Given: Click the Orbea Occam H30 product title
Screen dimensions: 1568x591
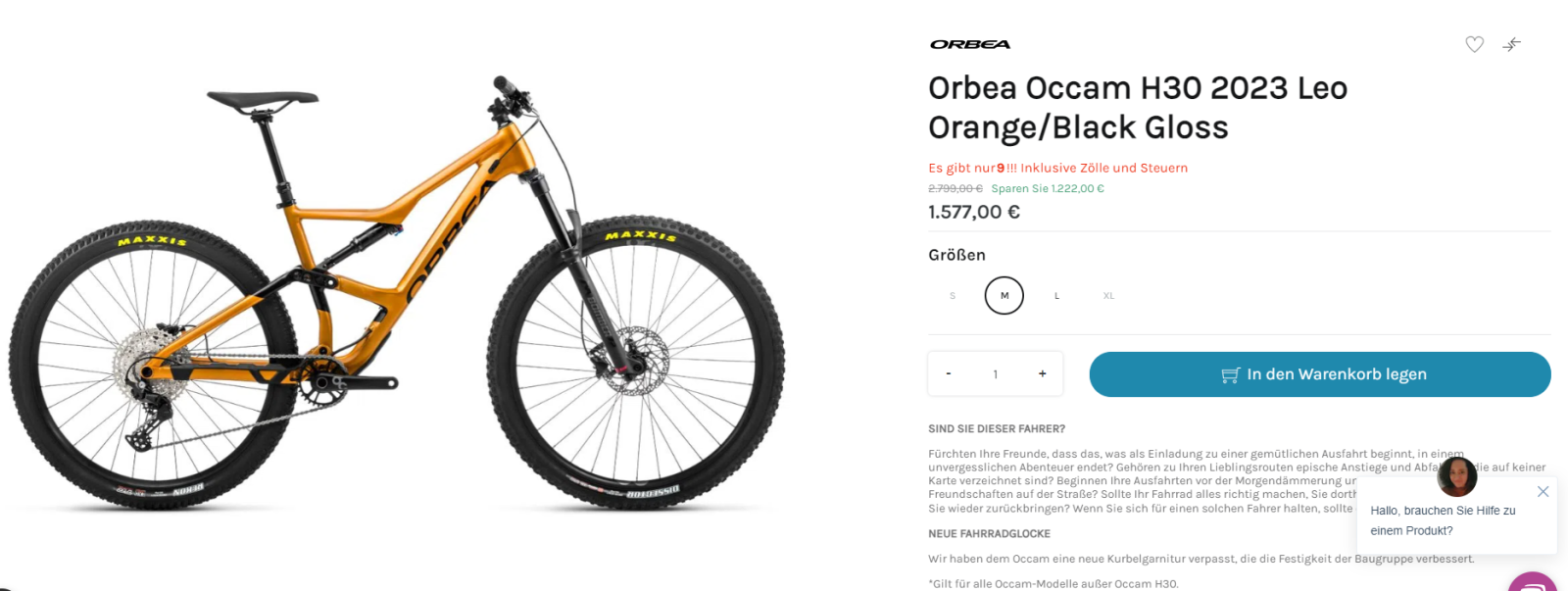Looking at the screenshot, I should (1138, 108).
